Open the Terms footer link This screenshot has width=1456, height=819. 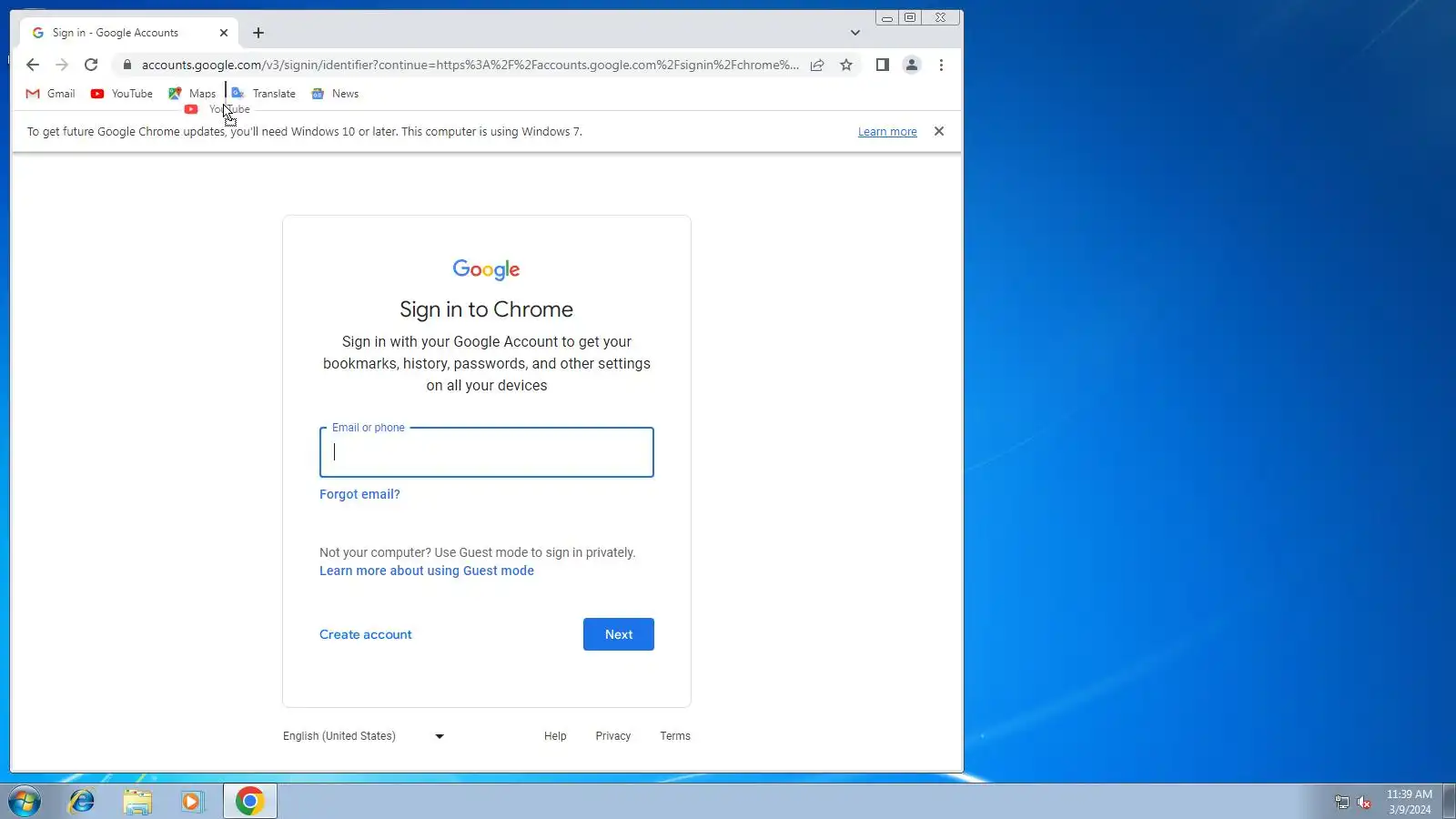675,736
